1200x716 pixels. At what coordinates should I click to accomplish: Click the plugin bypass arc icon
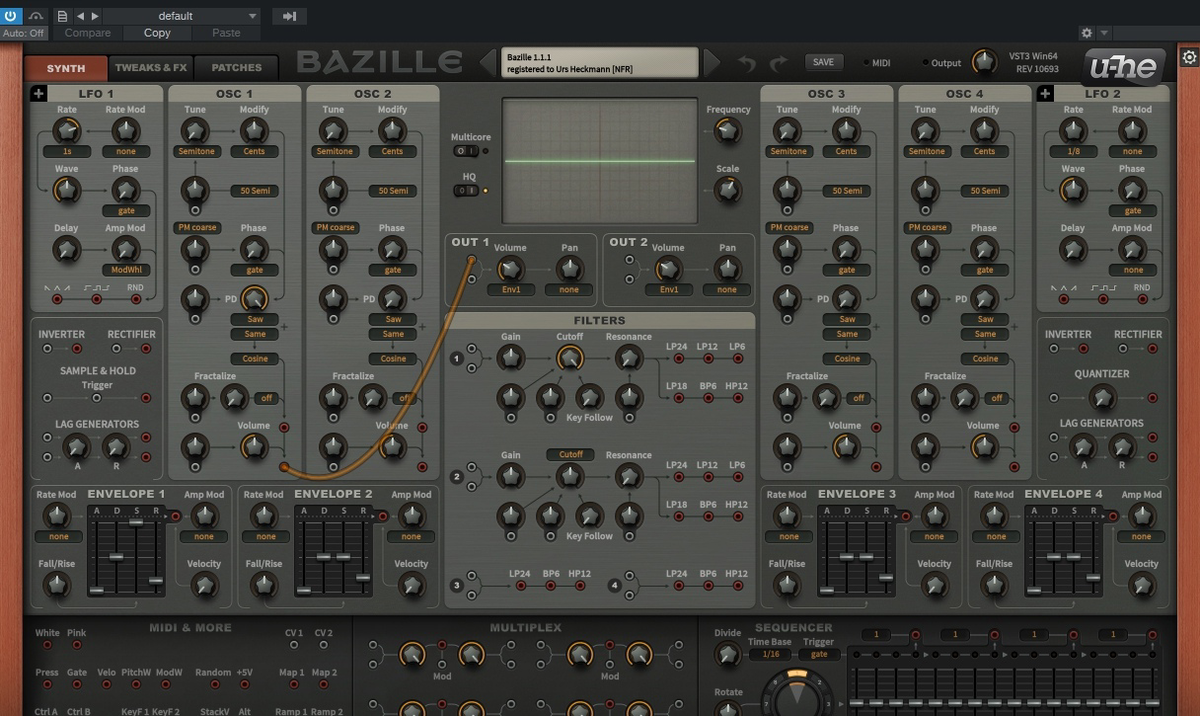tap(36, 16)
